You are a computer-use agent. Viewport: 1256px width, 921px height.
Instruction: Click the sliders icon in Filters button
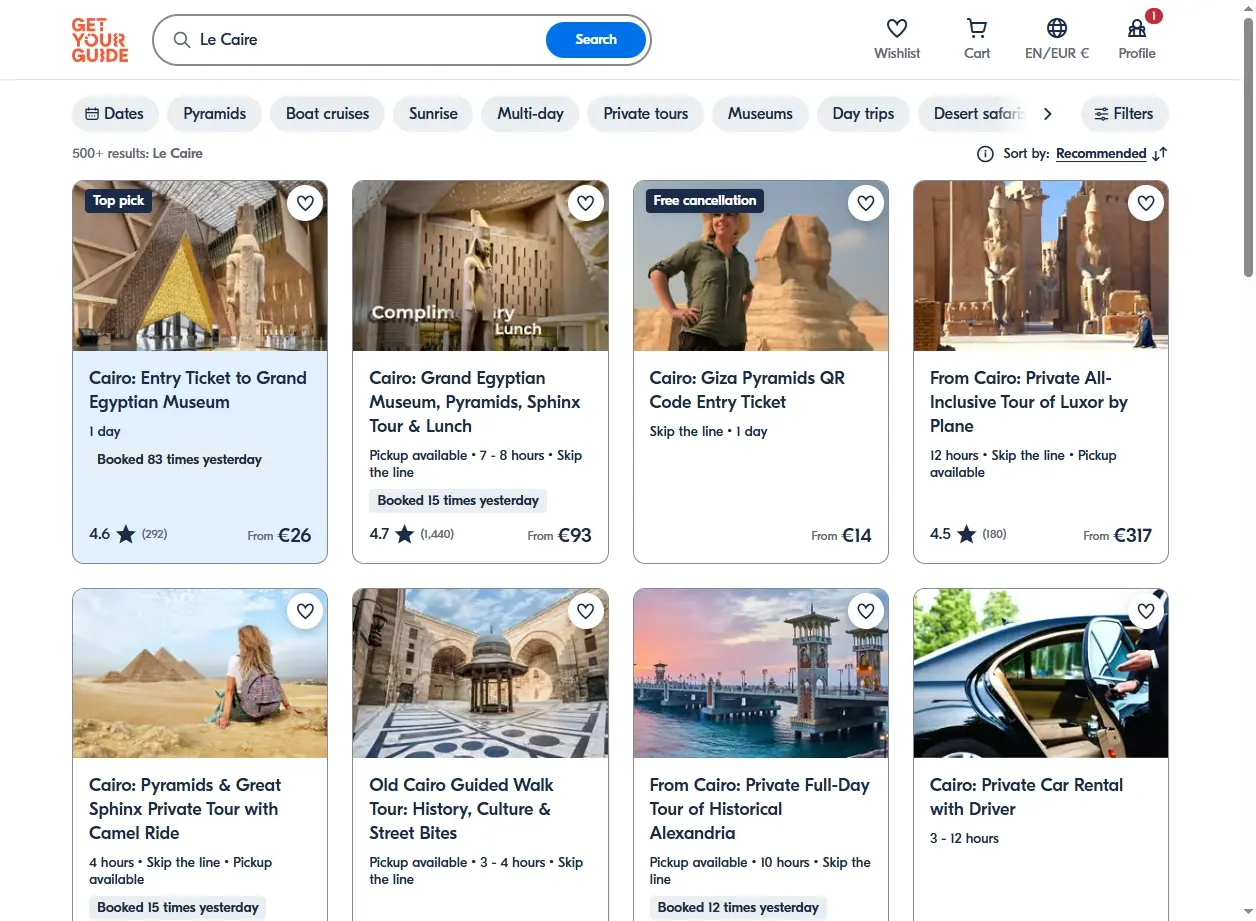click(x=1101, y=114)
